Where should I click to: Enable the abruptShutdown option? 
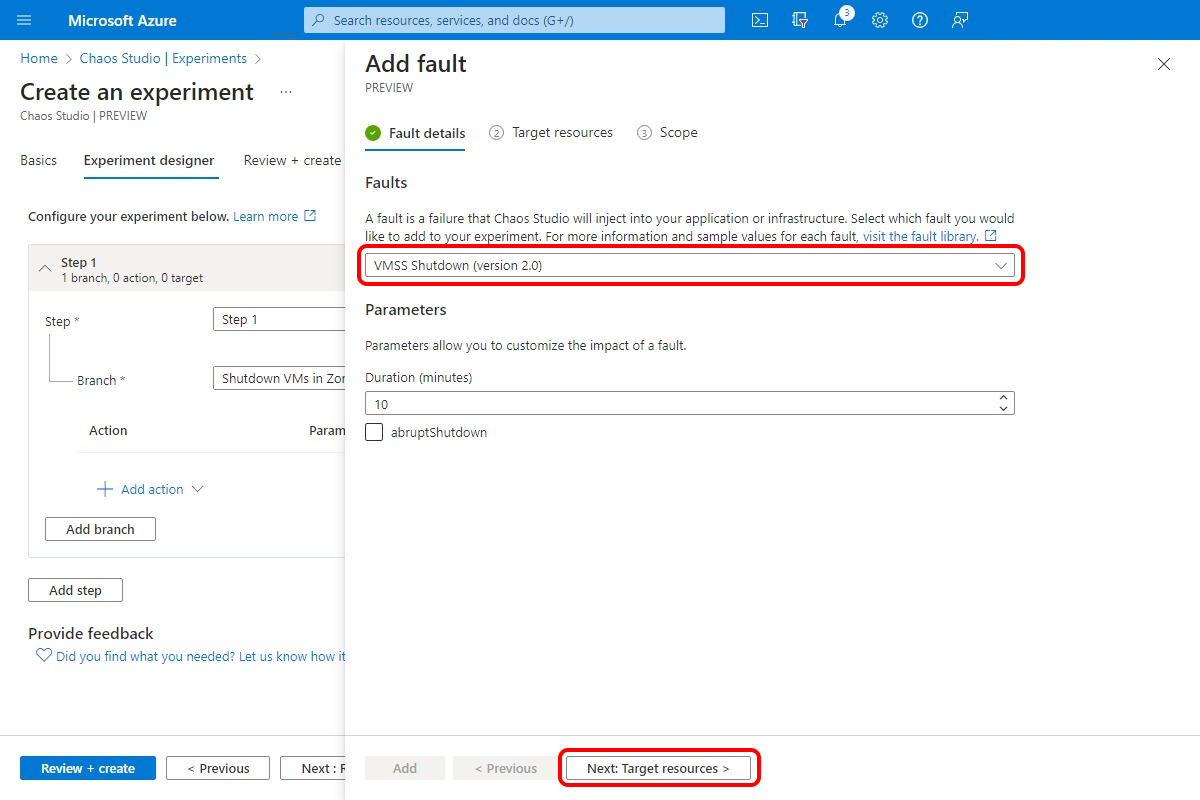coord(373,432)
